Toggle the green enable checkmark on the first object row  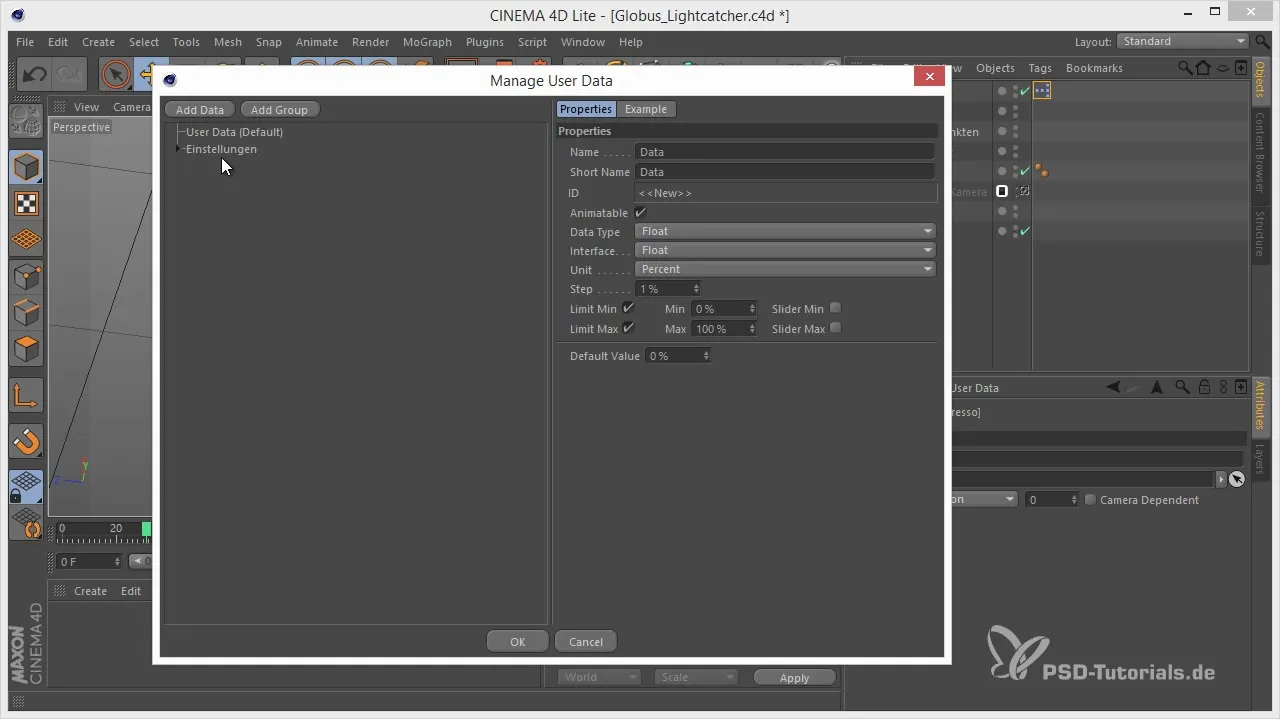coord(1025,90)
